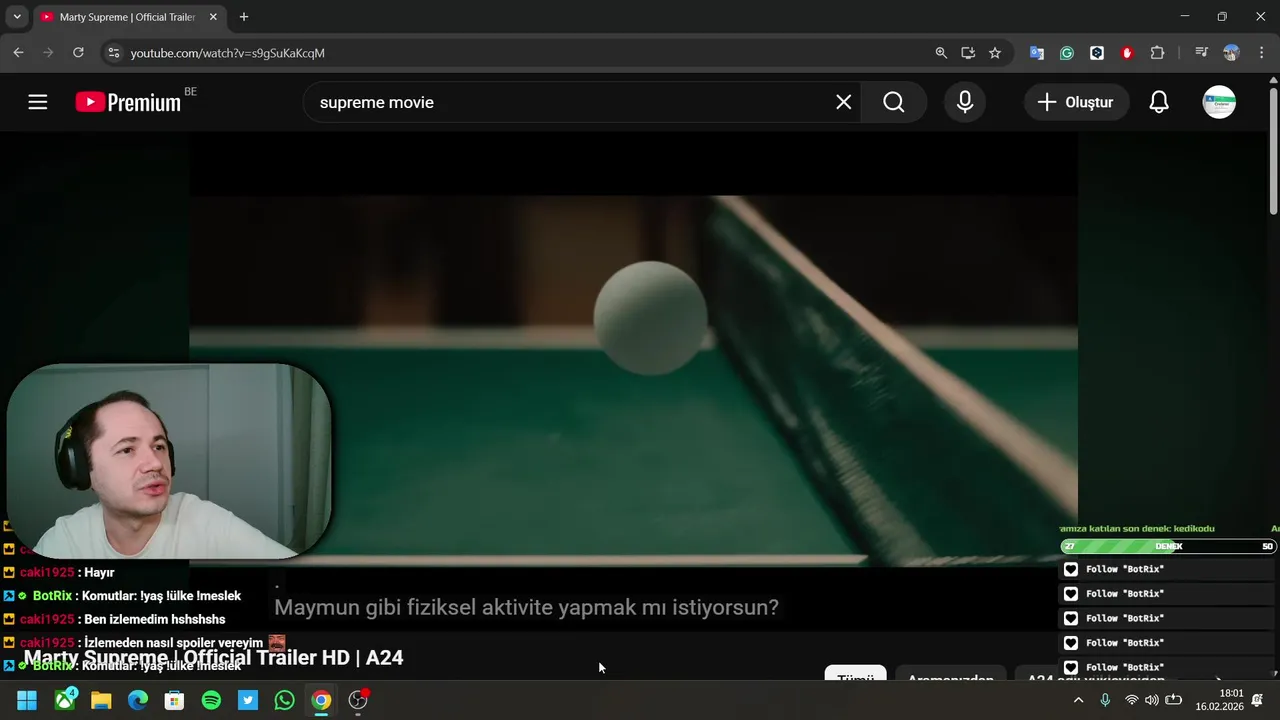The image size is (1280, 720).
Task: Run search with the magnifier button
Action: 894,102
